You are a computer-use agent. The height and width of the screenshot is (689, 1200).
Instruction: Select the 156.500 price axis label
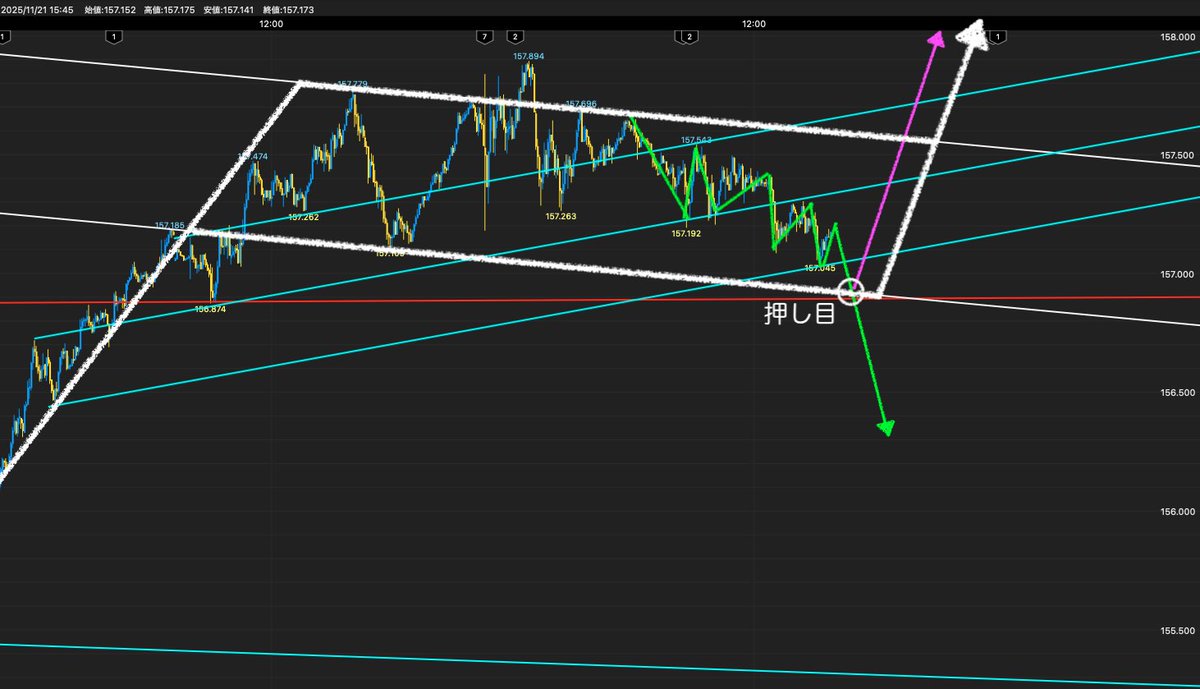[x=1176, y=394]
